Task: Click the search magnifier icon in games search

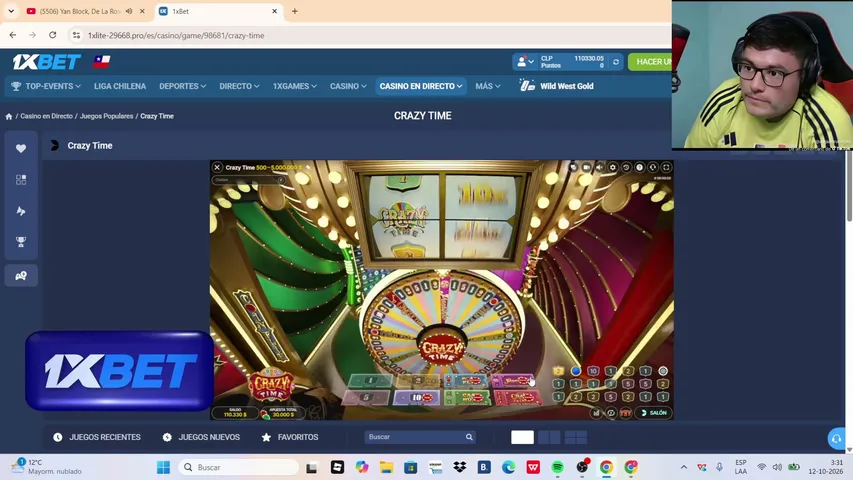Action: coord(469,437)
